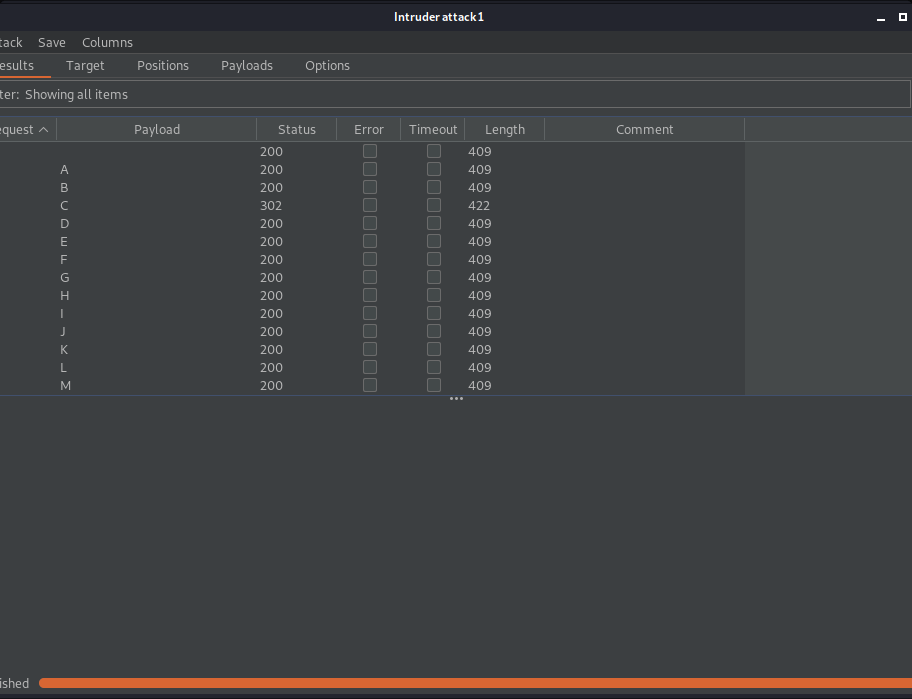Click the orange attack progress bar
The height and width of the screenshot is (699, 912).
tap(475, 683)
